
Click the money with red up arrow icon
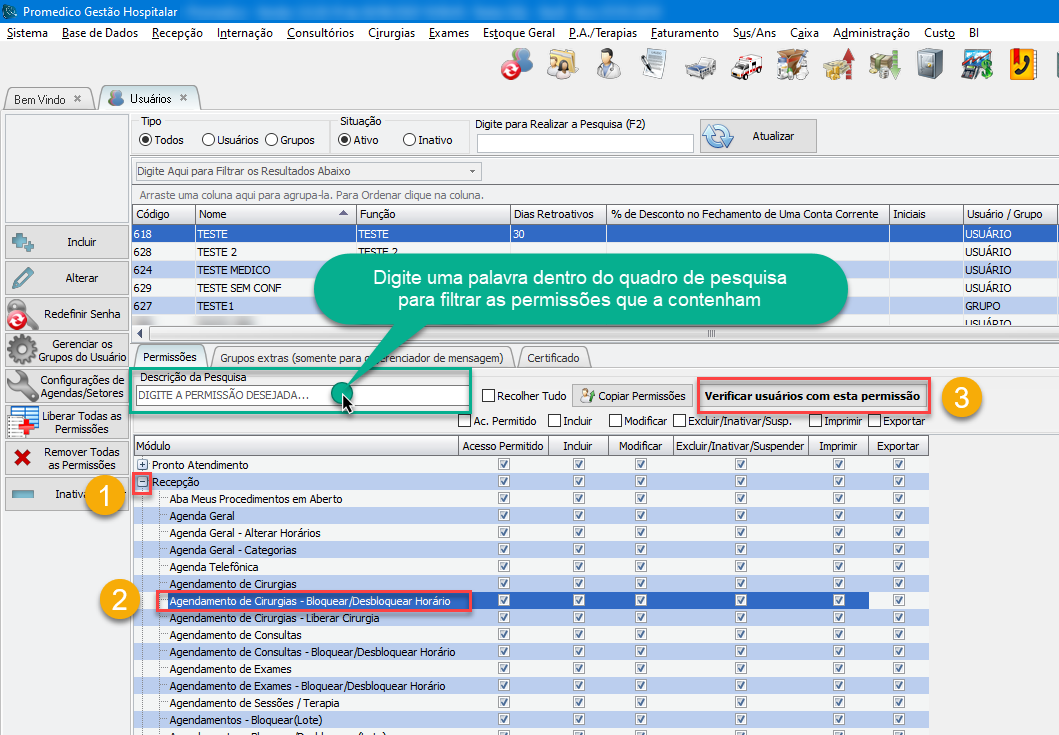(838, 65)
